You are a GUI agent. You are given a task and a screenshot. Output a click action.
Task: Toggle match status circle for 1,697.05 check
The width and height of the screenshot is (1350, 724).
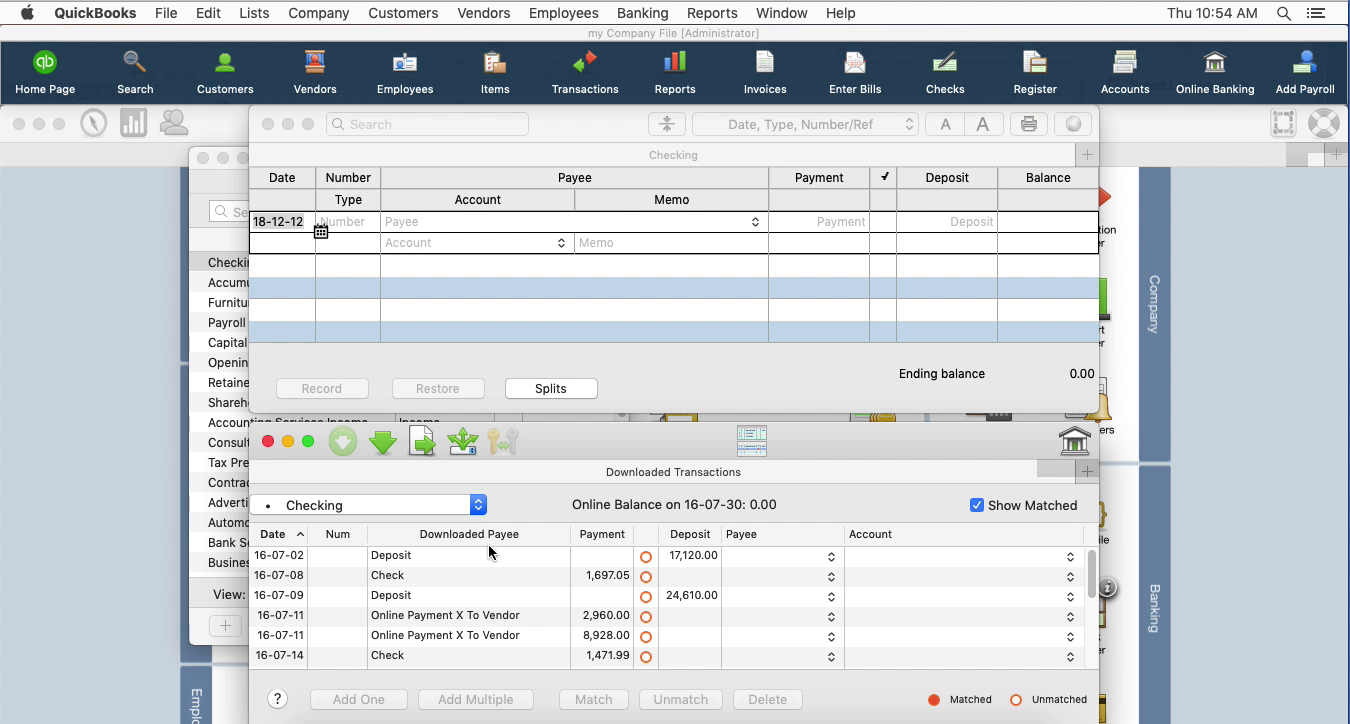[x=646, y=577]
